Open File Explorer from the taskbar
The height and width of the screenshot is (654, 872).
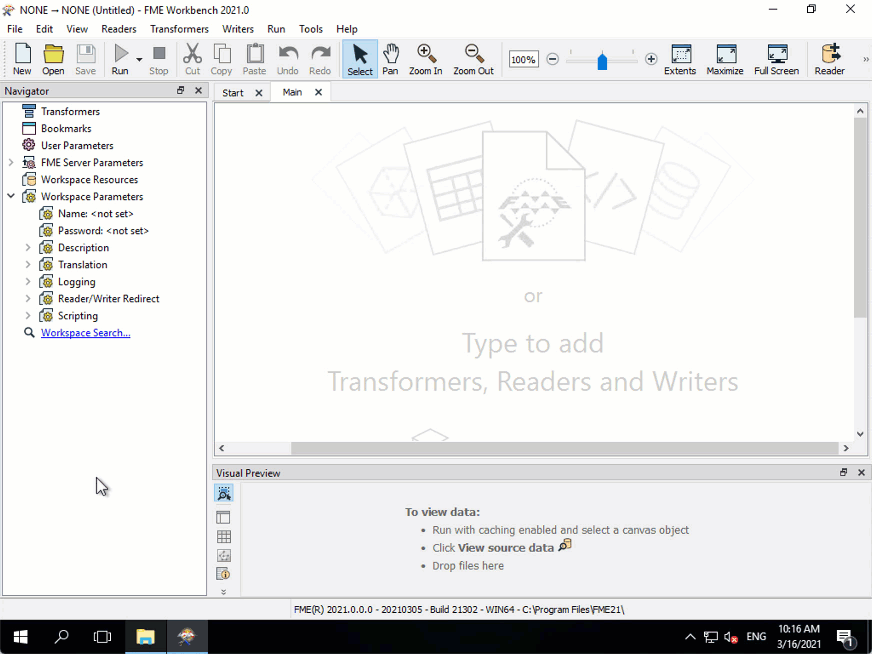tap(145, 637)
